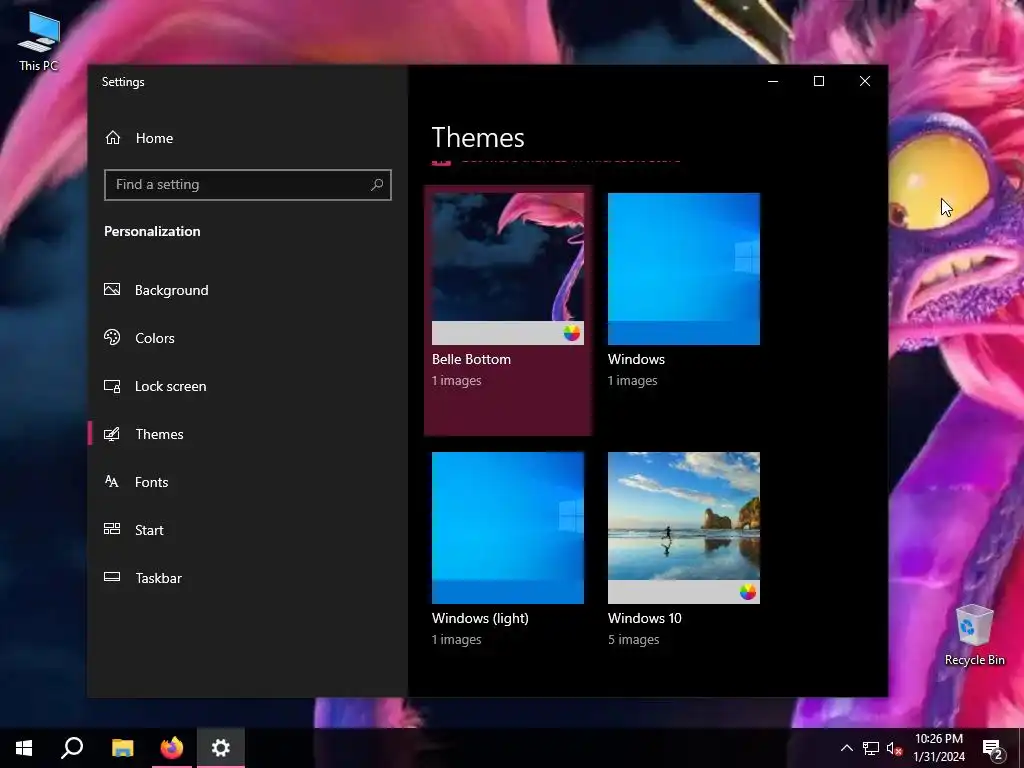The image size is (1024, 768).
Task: Click the Personalization section heading
Action: pyautogui.click(x=152, y=231)
